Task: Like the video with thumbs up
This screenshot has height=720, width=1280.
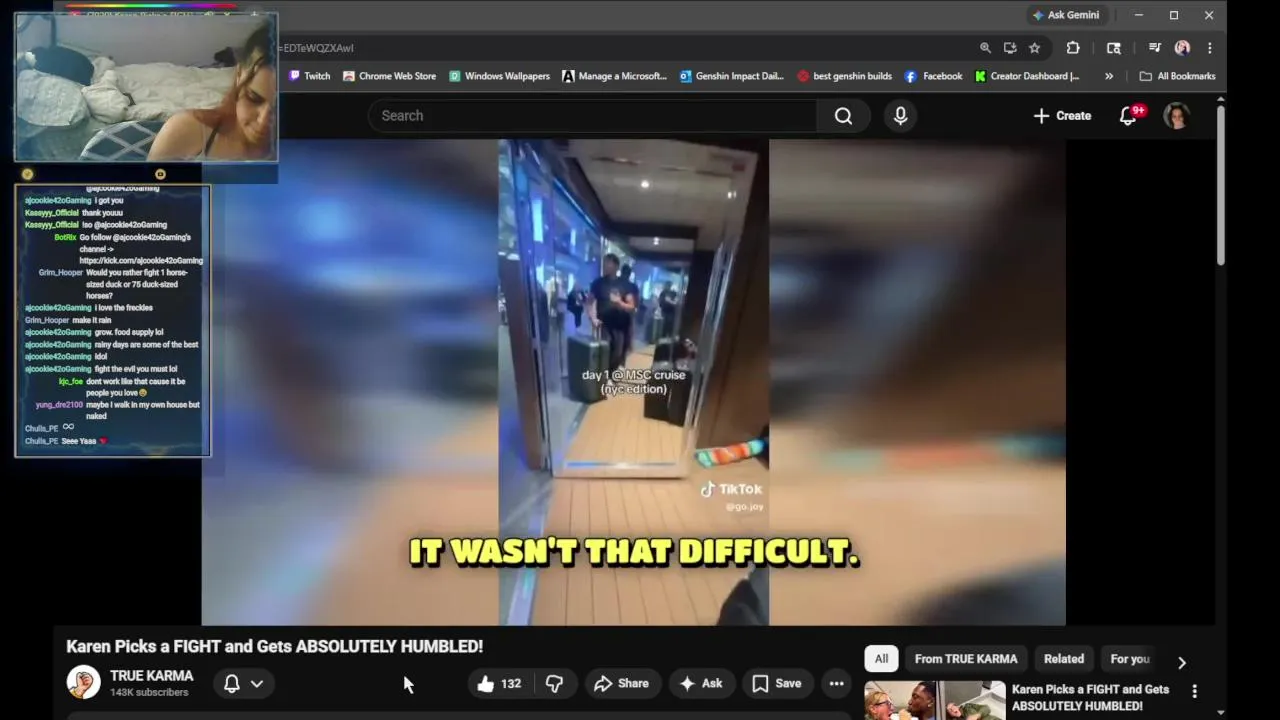Action: pyautogui.click(x=501, y=684)
